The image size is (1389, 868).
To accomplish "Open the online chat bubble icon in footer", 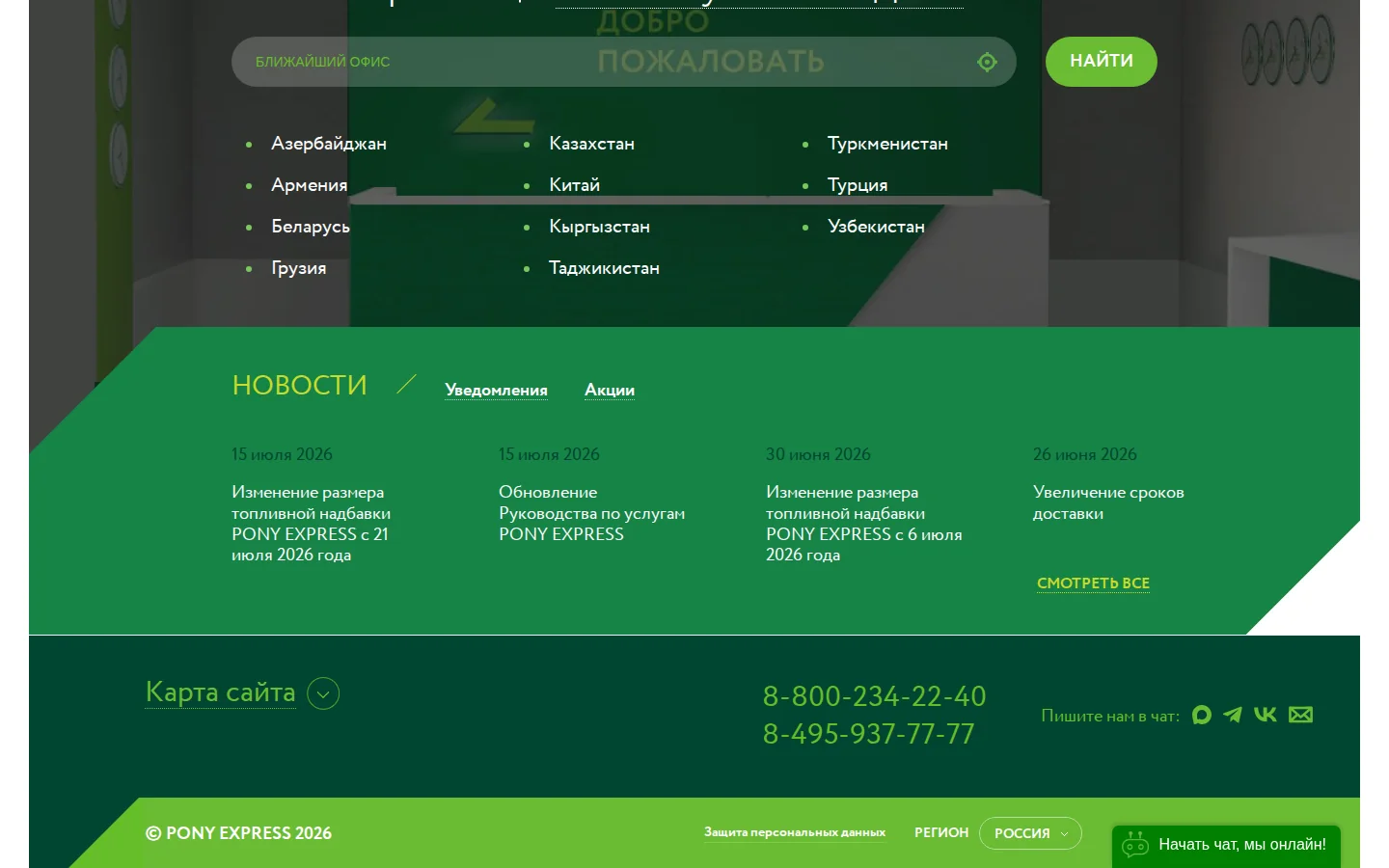I will click(x=1202, y=715).
